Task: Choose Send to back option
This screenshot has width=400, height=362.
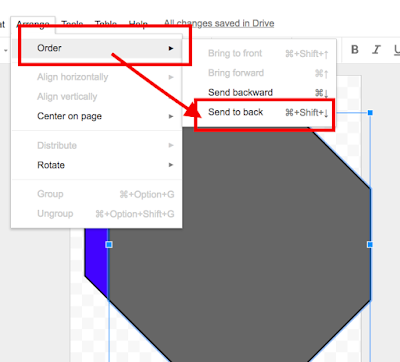Action: [x=265, y=113]
